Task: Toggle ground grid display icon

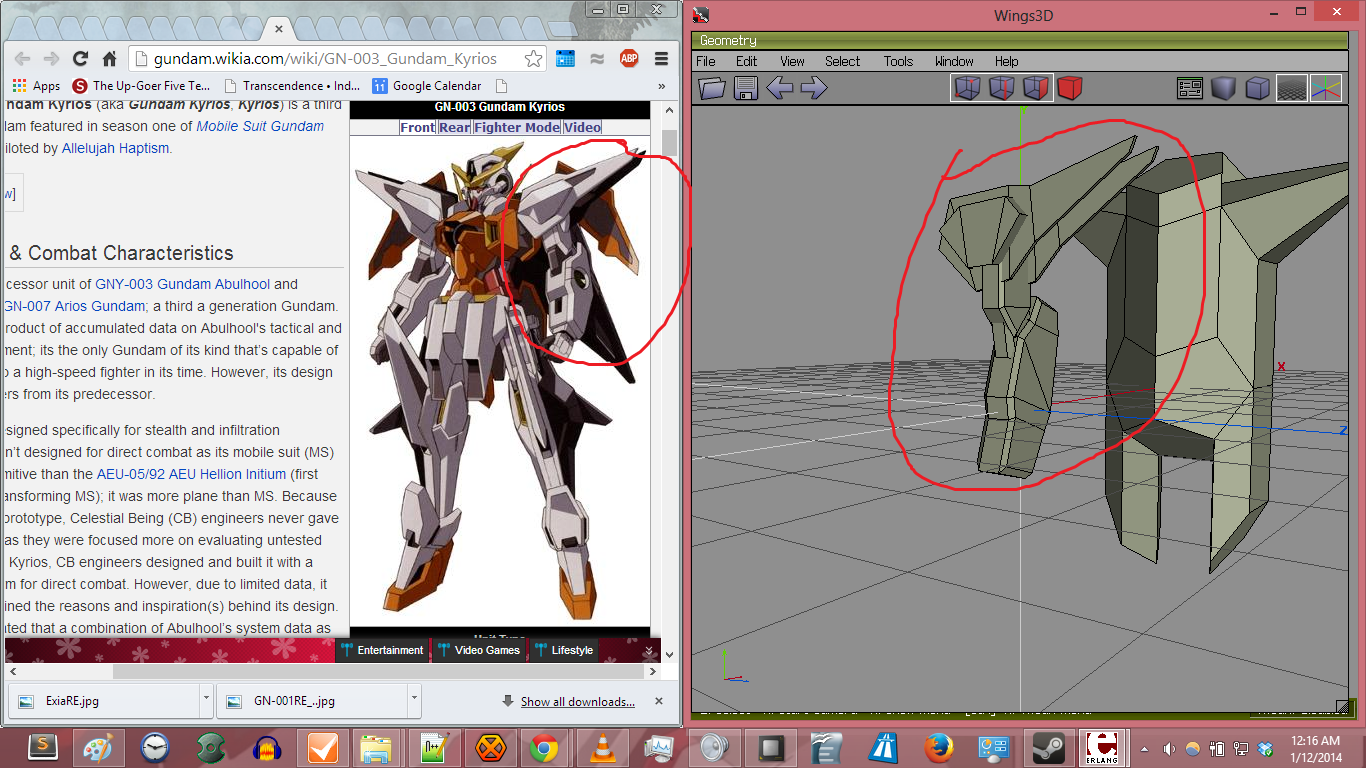Action: [x=1292, y=88]
